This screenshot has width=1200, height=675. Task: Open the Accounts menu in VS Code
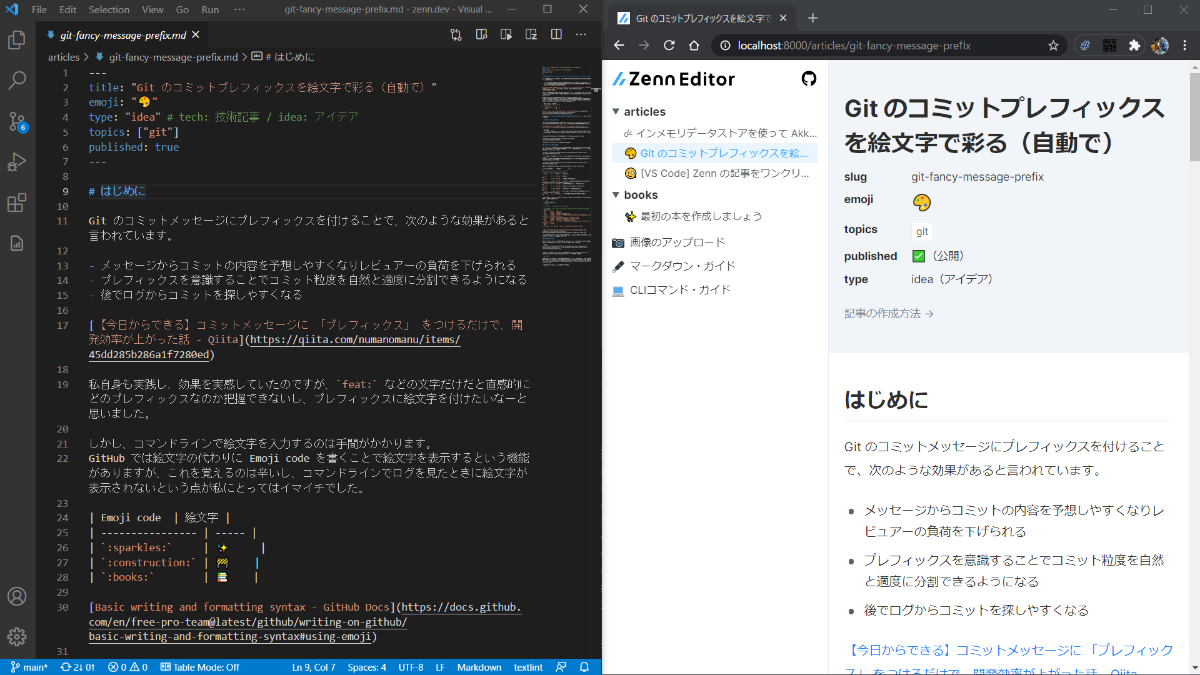pos(17,597)
